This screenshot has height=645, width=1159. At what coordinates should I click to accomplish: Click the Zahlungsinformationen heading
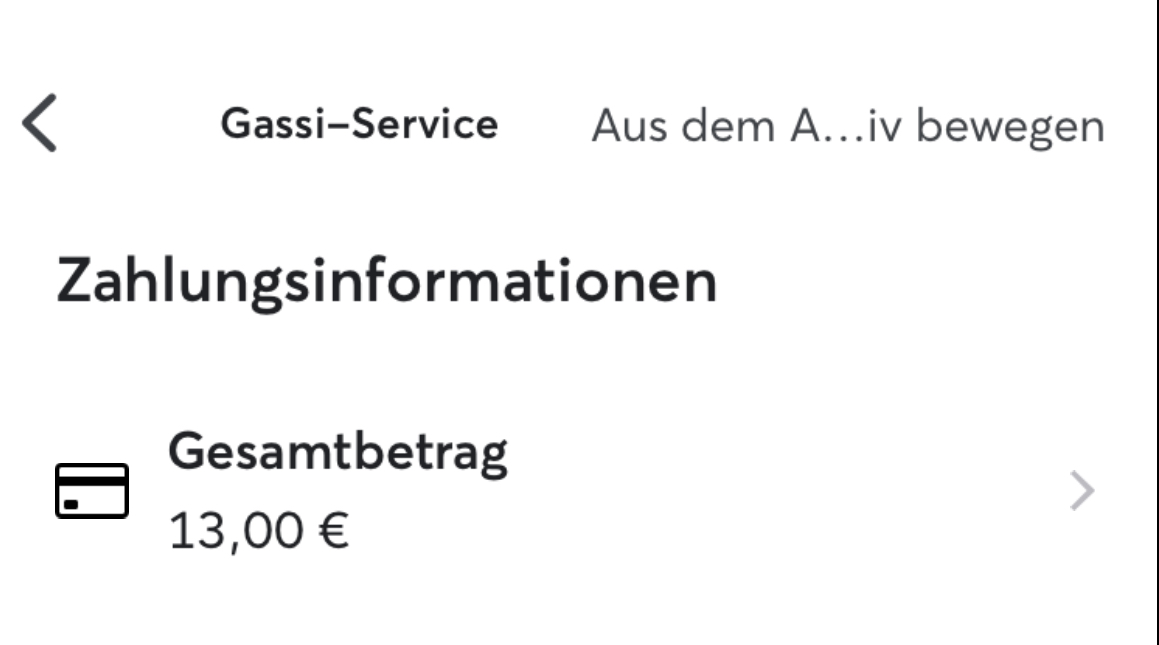[387, 282]
